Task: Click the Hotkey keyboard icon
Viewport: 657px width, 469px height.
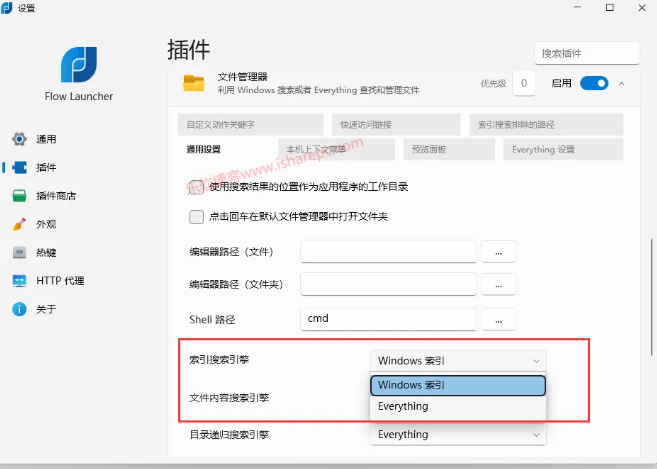Action: pos(19,252)
